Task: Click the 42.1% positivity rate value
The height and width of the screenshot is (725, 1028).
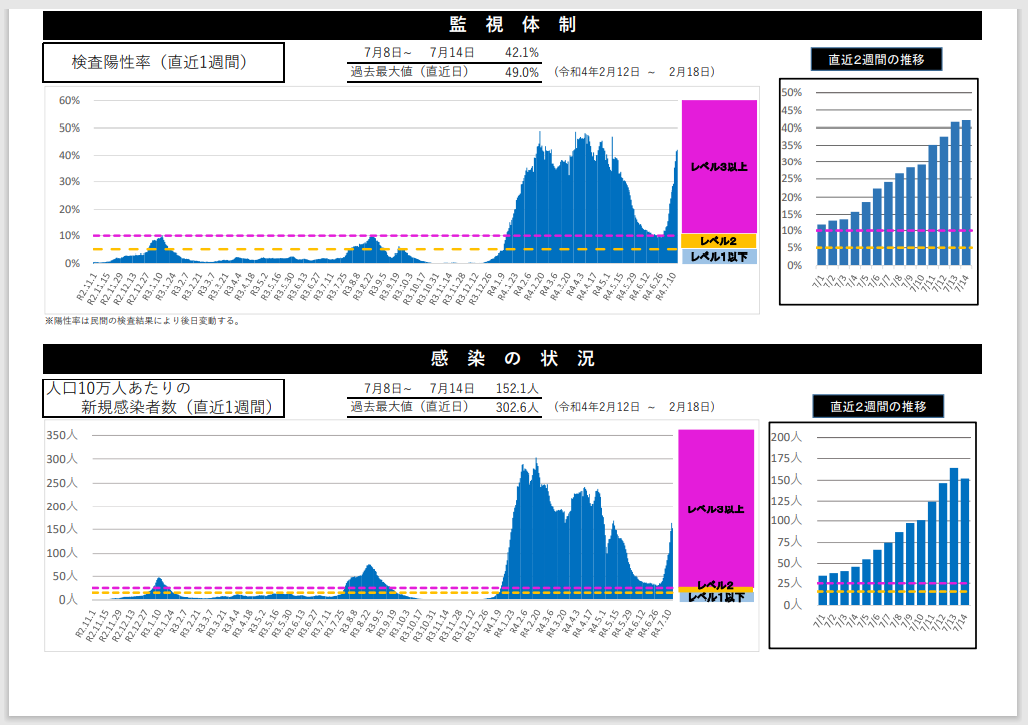Action: tap(522, 52)
